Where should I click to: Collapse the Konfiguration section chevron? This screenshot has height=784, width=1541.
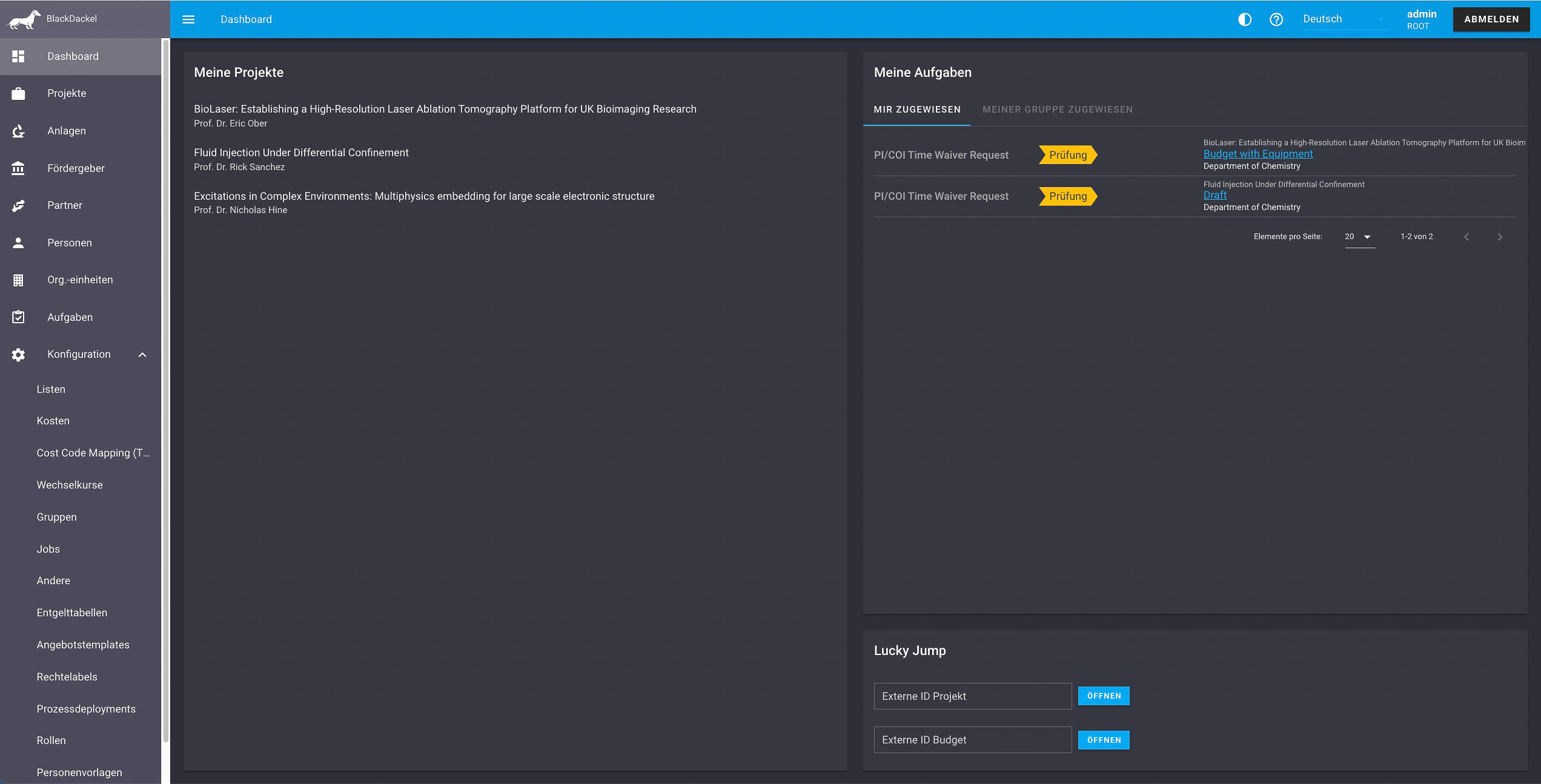[x=142, y=355]
